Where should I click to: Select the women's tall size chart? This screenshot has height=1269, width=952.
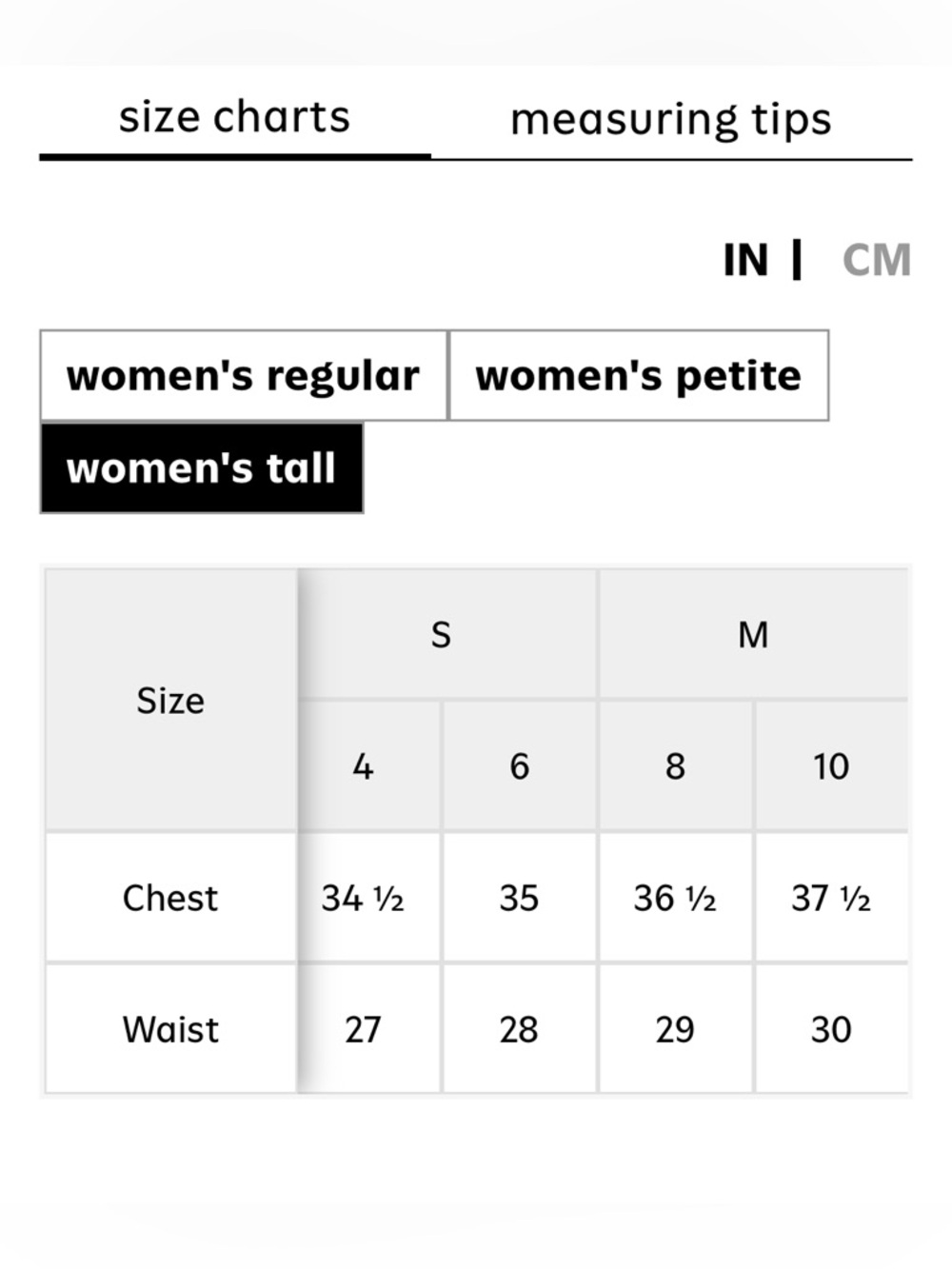pos(202,467)
